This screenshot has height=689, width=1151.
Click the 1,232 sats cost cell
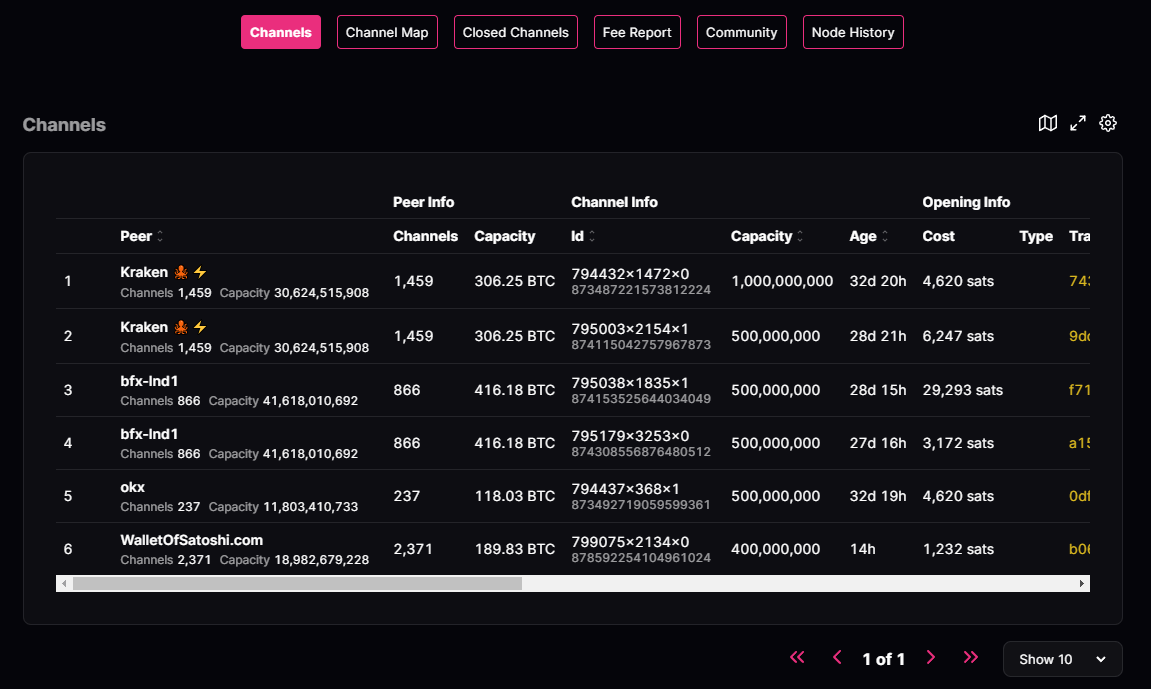click(x=958, y=549)
